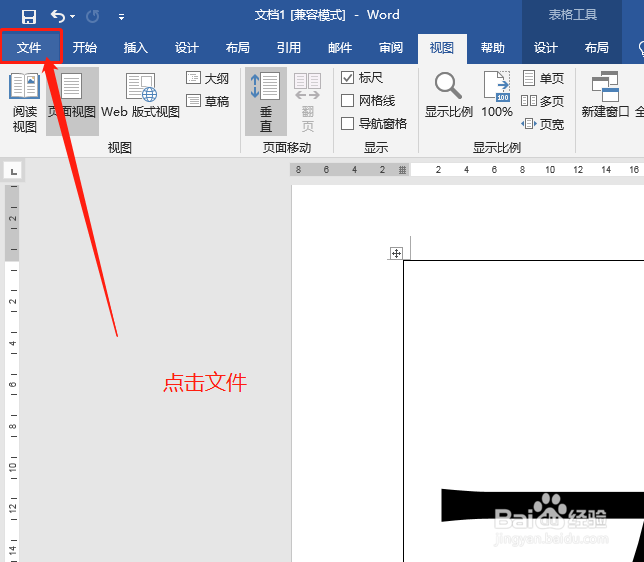Click the 翻页 side-to-side button
644x562 pixels.
coord(308,102)
